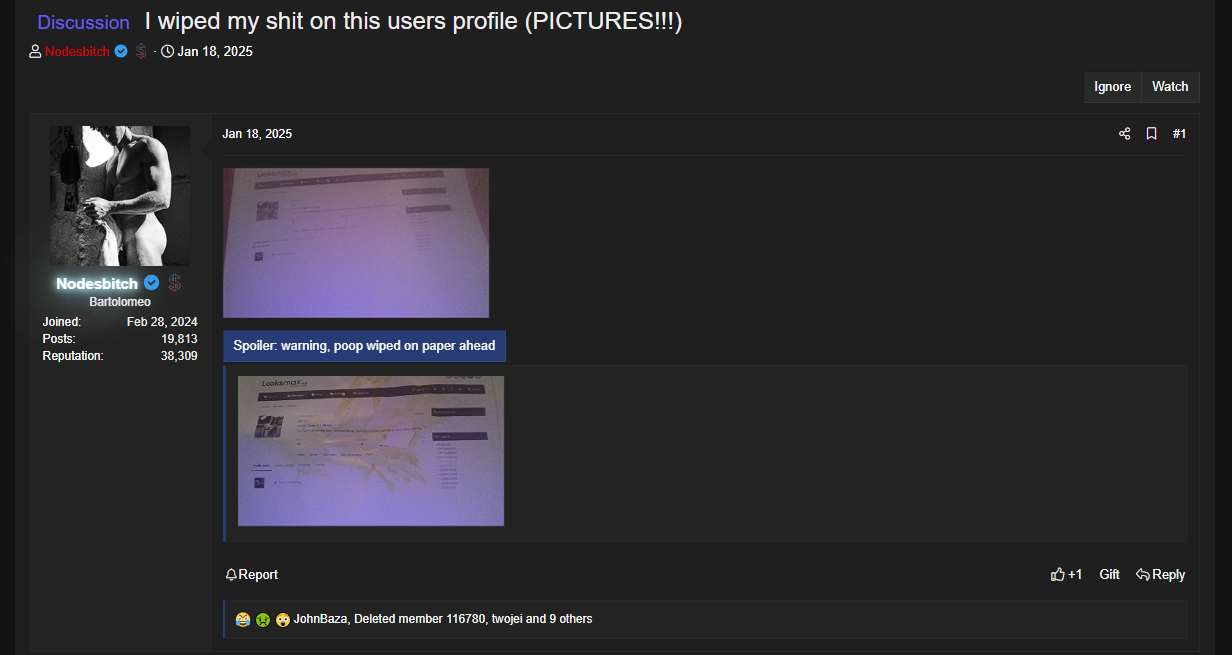The width and height of the screenshot is (1232, 655).
Task: Click the verified badge next to the sidebar username
Action: (x=151, y=283)
